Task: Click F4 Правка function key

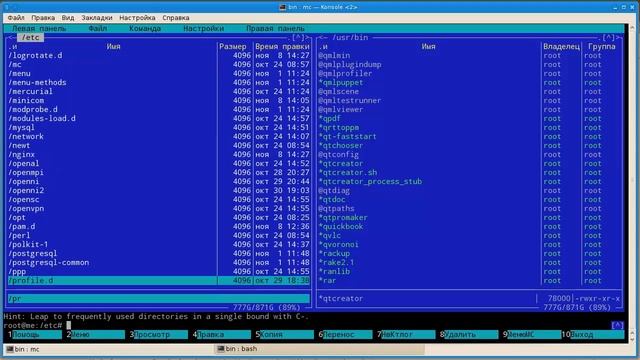Action: (x=222, y=334)
